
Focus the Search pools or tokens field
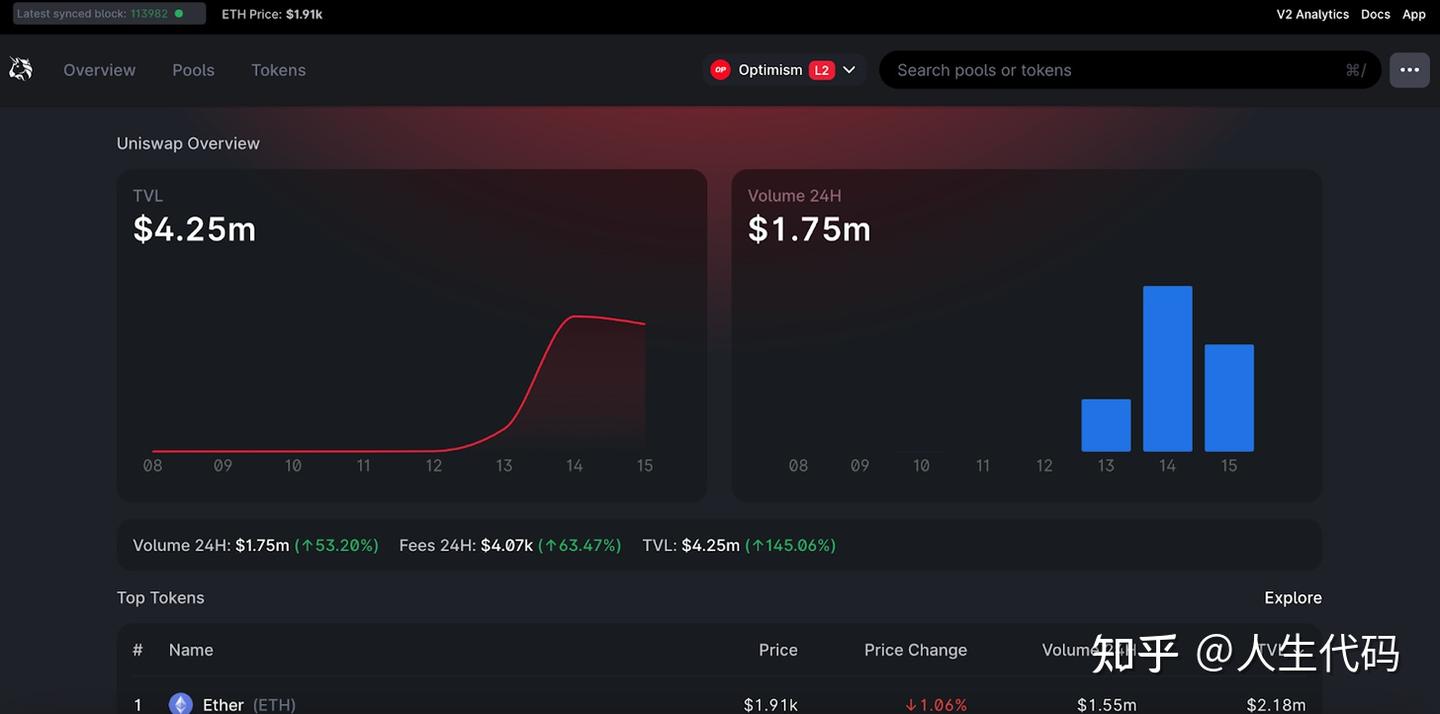pos(1130,70)
